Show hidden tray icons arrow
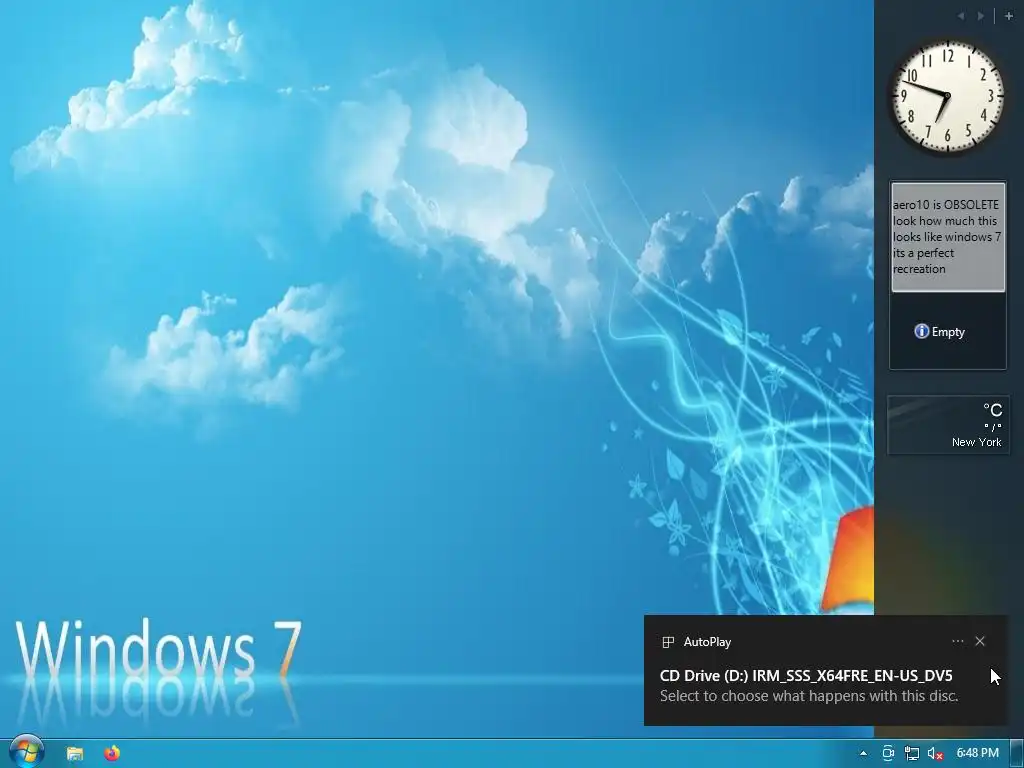This screenshot has width=1024, height=768. coord(863,753)
